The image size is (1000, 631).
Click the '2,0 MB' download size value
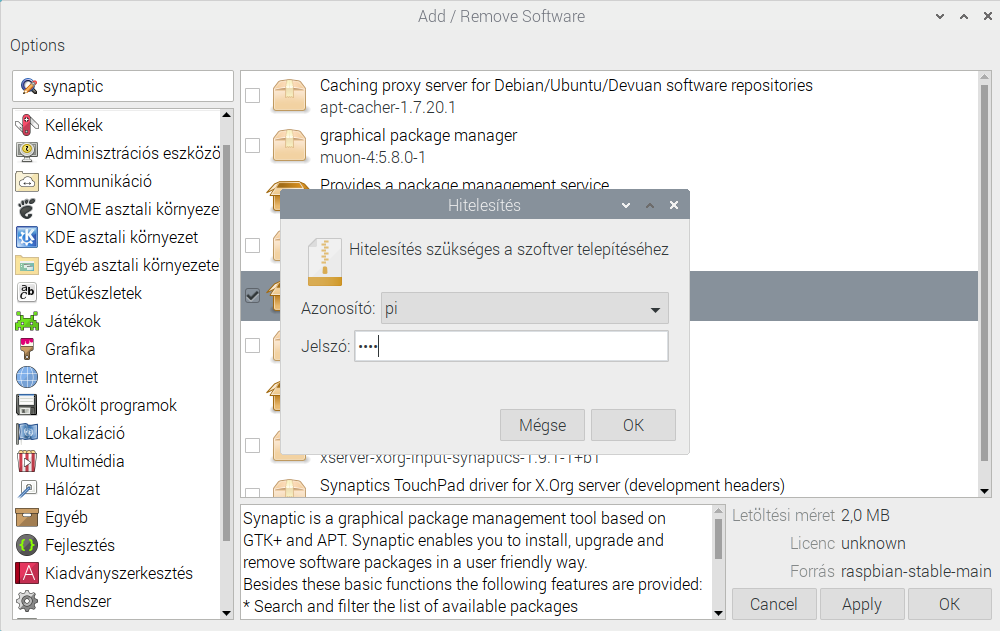tap(865, 516)
